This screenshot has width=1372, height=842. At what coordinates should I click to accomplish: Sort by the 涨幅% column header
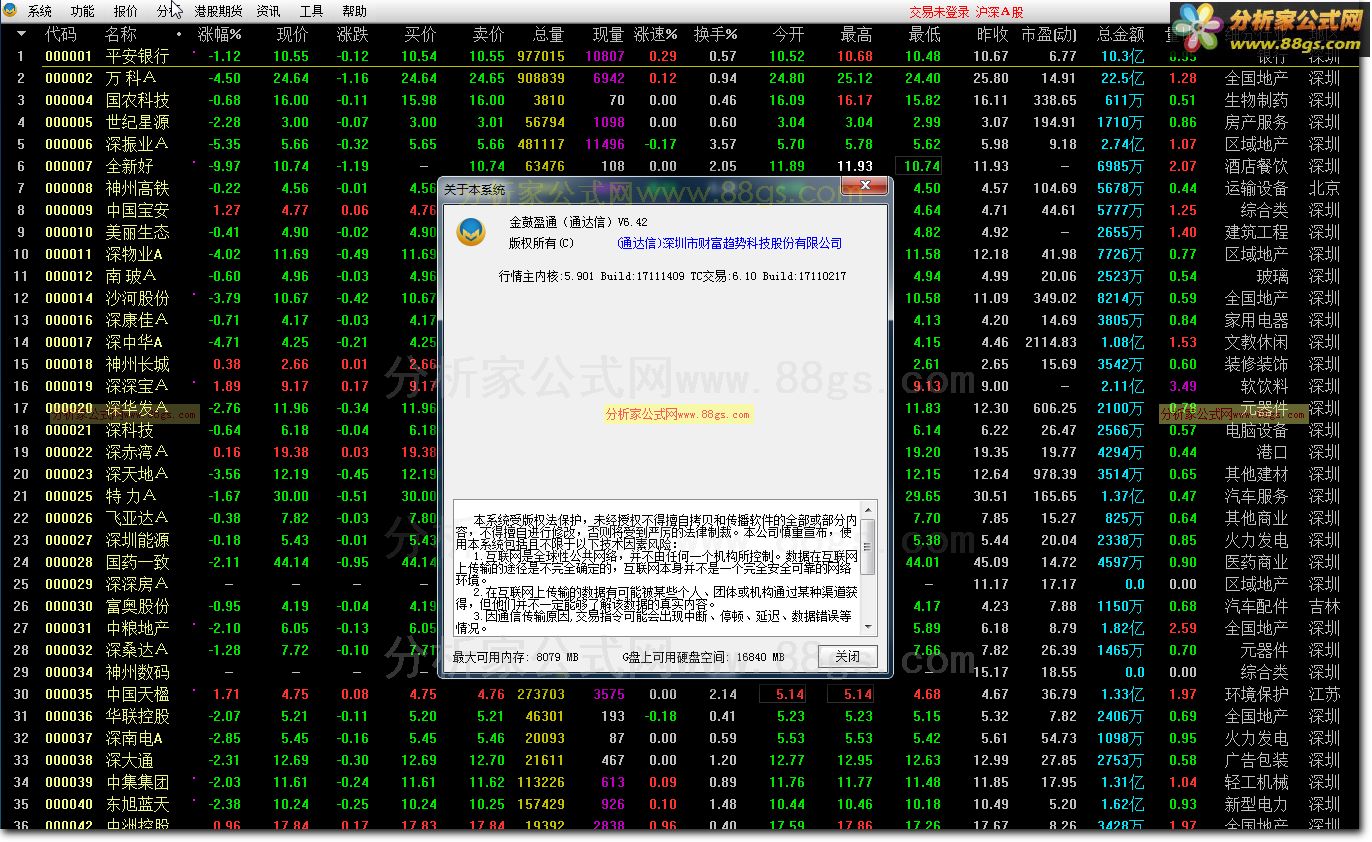pos(220,34)
